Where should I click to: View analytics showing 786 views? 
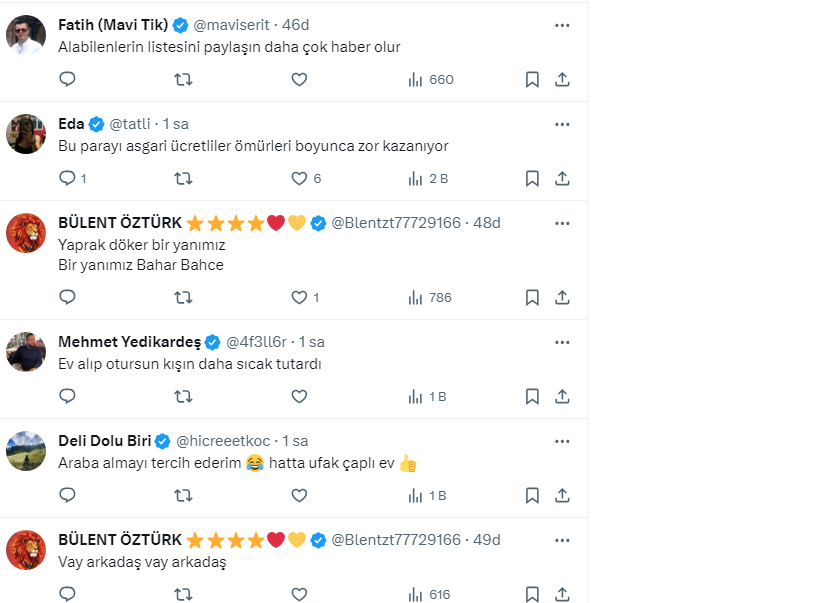point(430,297)
